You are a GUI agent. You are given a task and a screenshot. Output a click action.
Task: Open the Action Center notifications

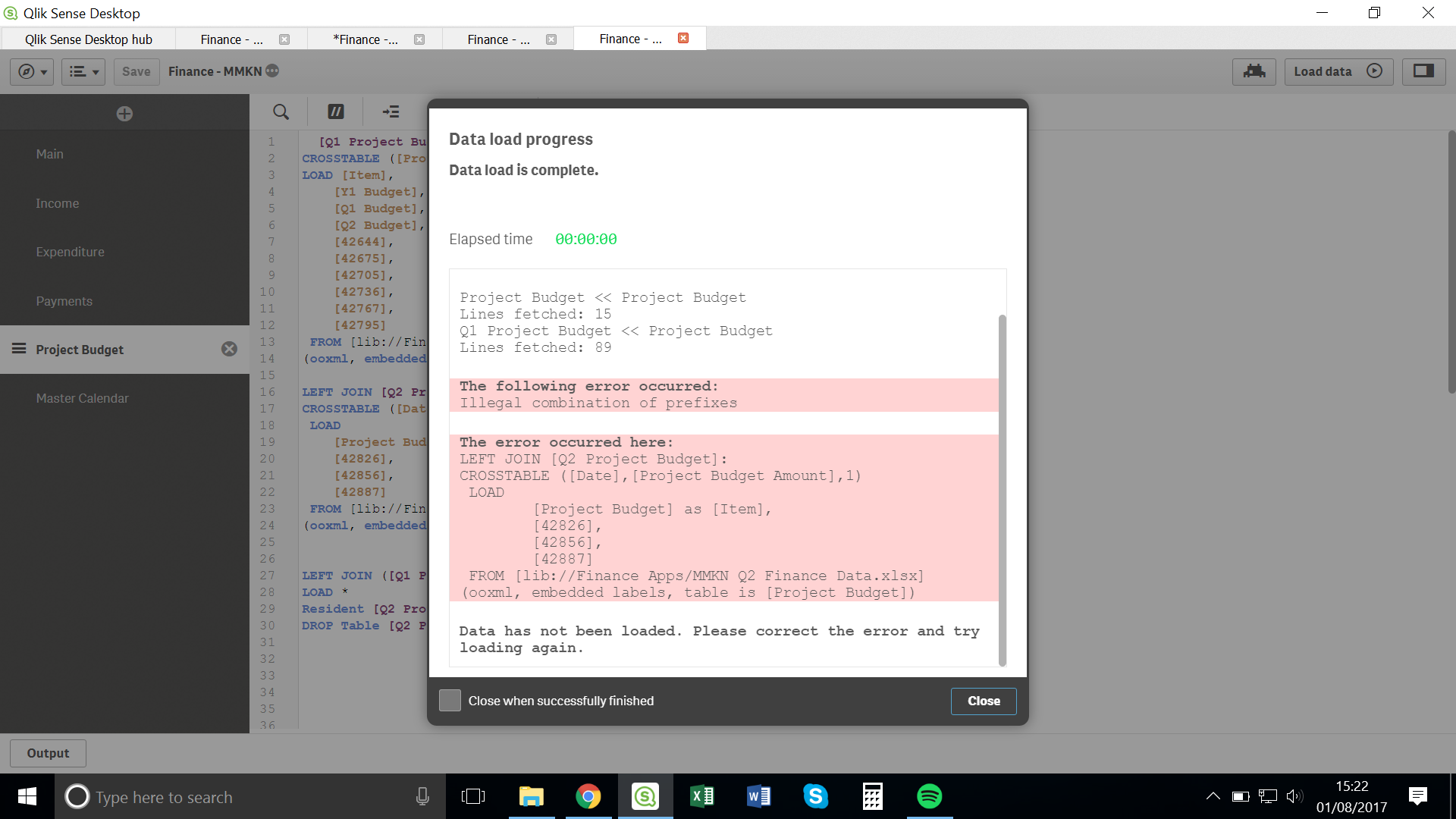click(x=1418, y=796)
